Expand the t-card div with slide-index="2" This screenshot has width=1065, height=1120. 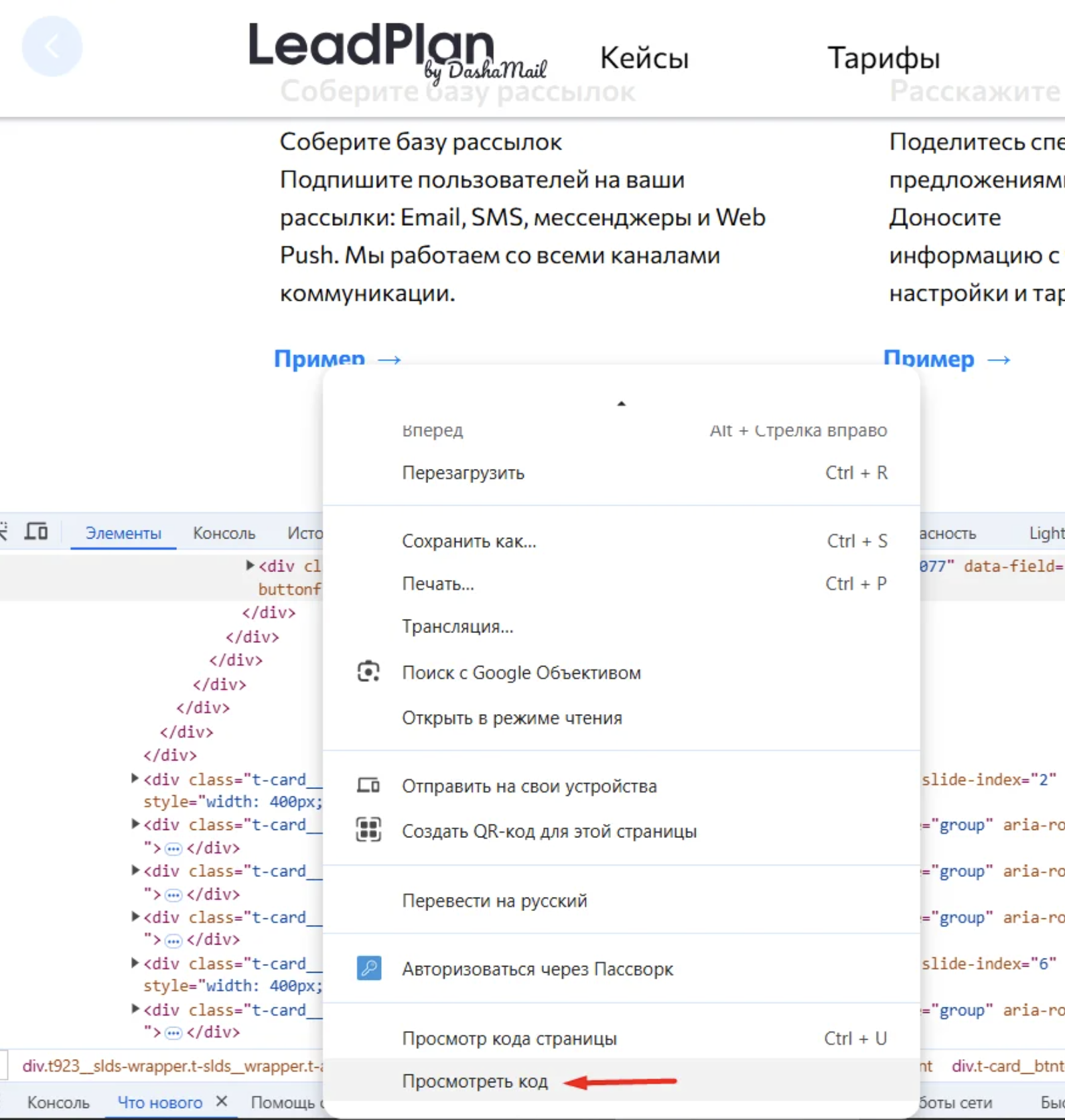(135, 778)
